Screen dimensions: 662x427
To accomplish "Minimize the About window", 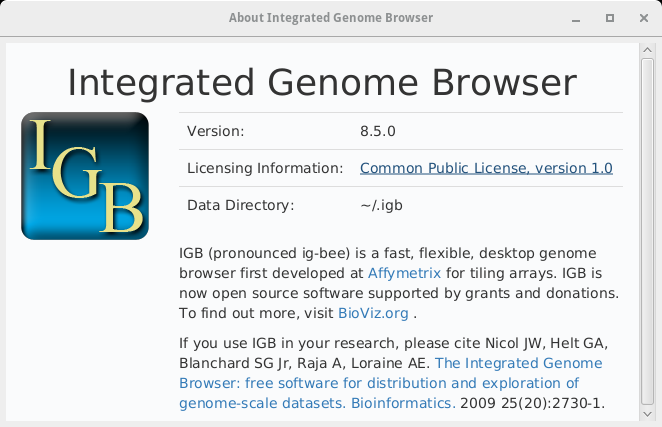I will coord(577,18).
